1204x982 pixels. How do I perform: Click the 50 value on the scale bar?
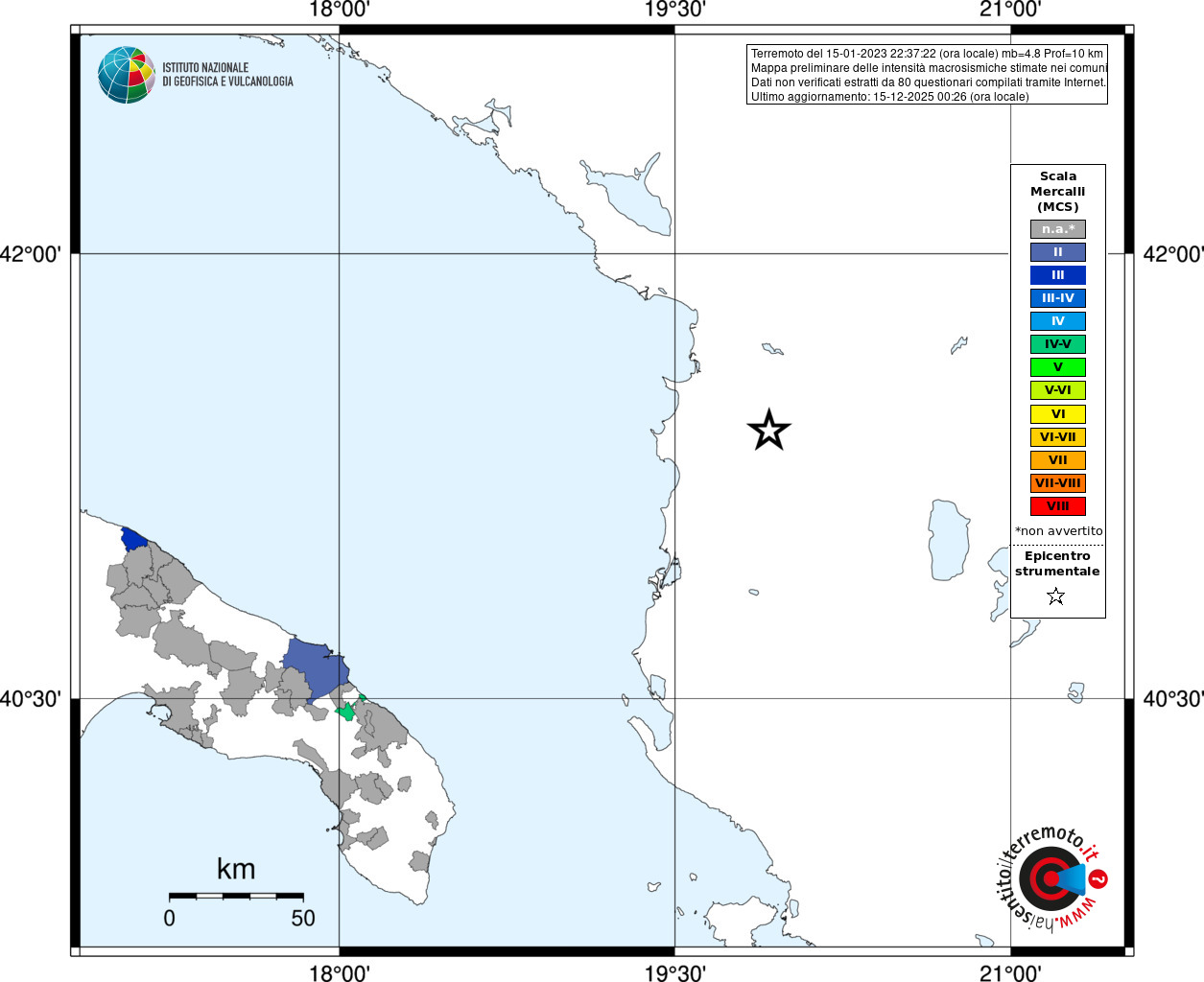pos(303,918)
